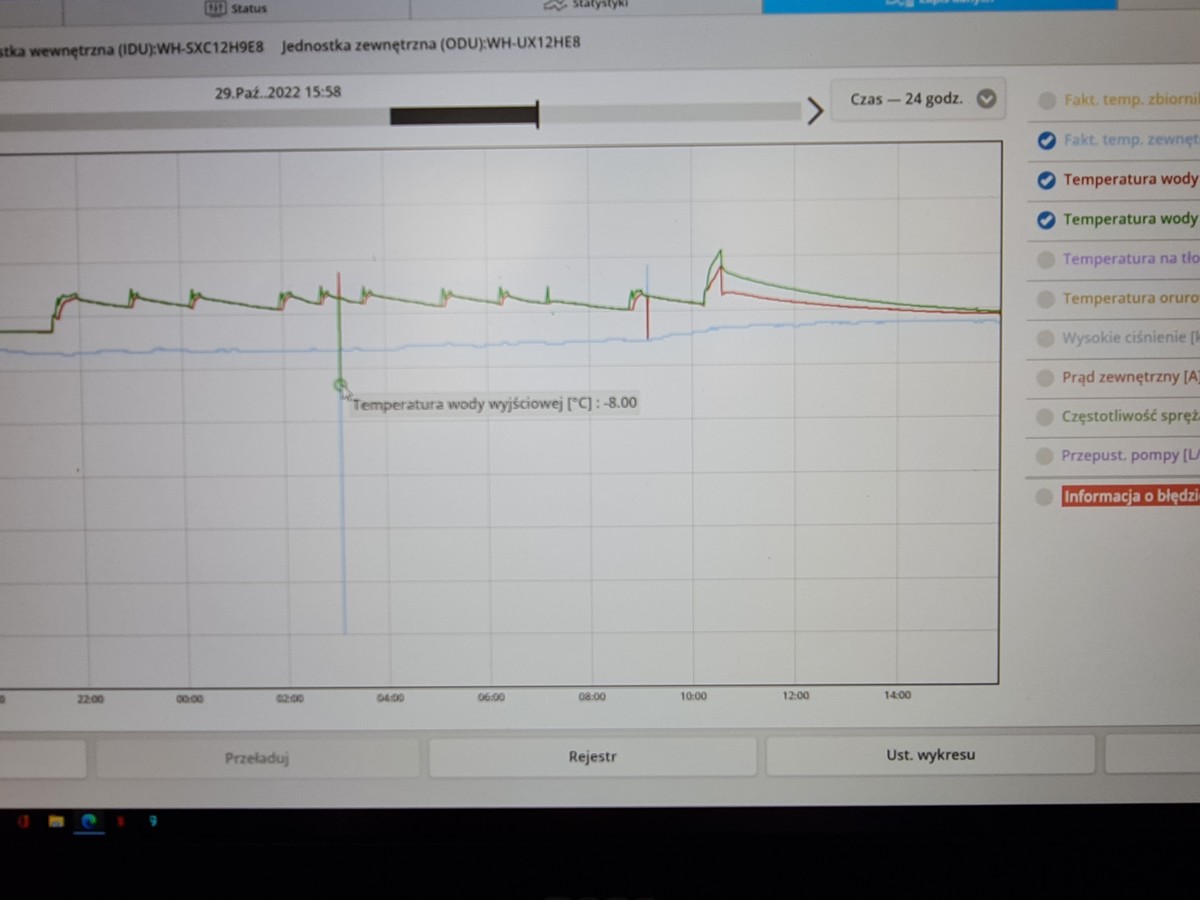This screenshot has width=1200, height=900.
Task: Uncheck the red Temperatura wody series
Action: tap(1047, 181)
